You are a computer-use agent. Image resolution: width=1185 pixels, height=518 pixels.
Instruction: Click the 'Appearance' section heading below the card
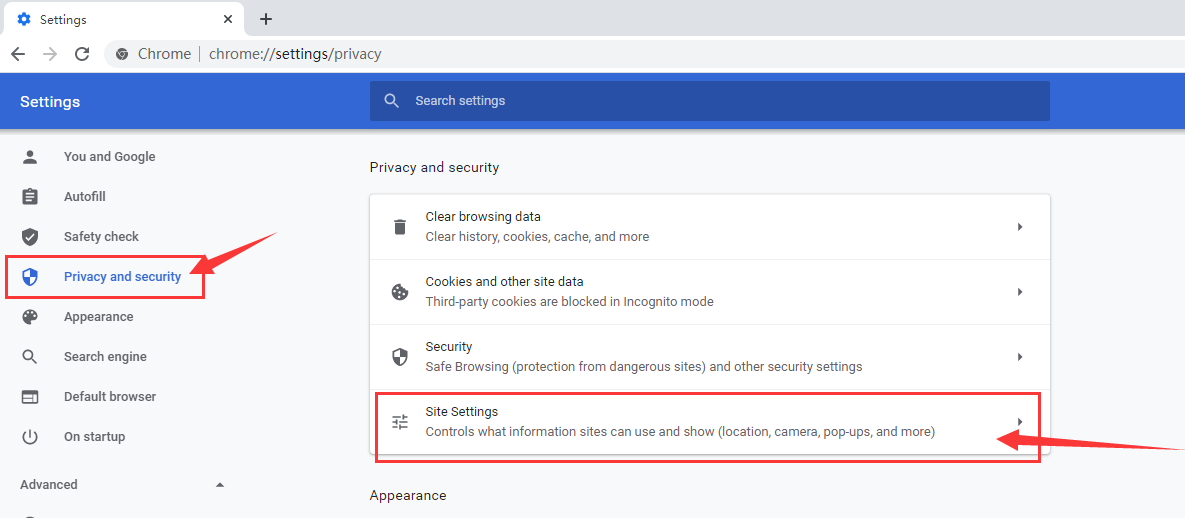click(408, 495)
